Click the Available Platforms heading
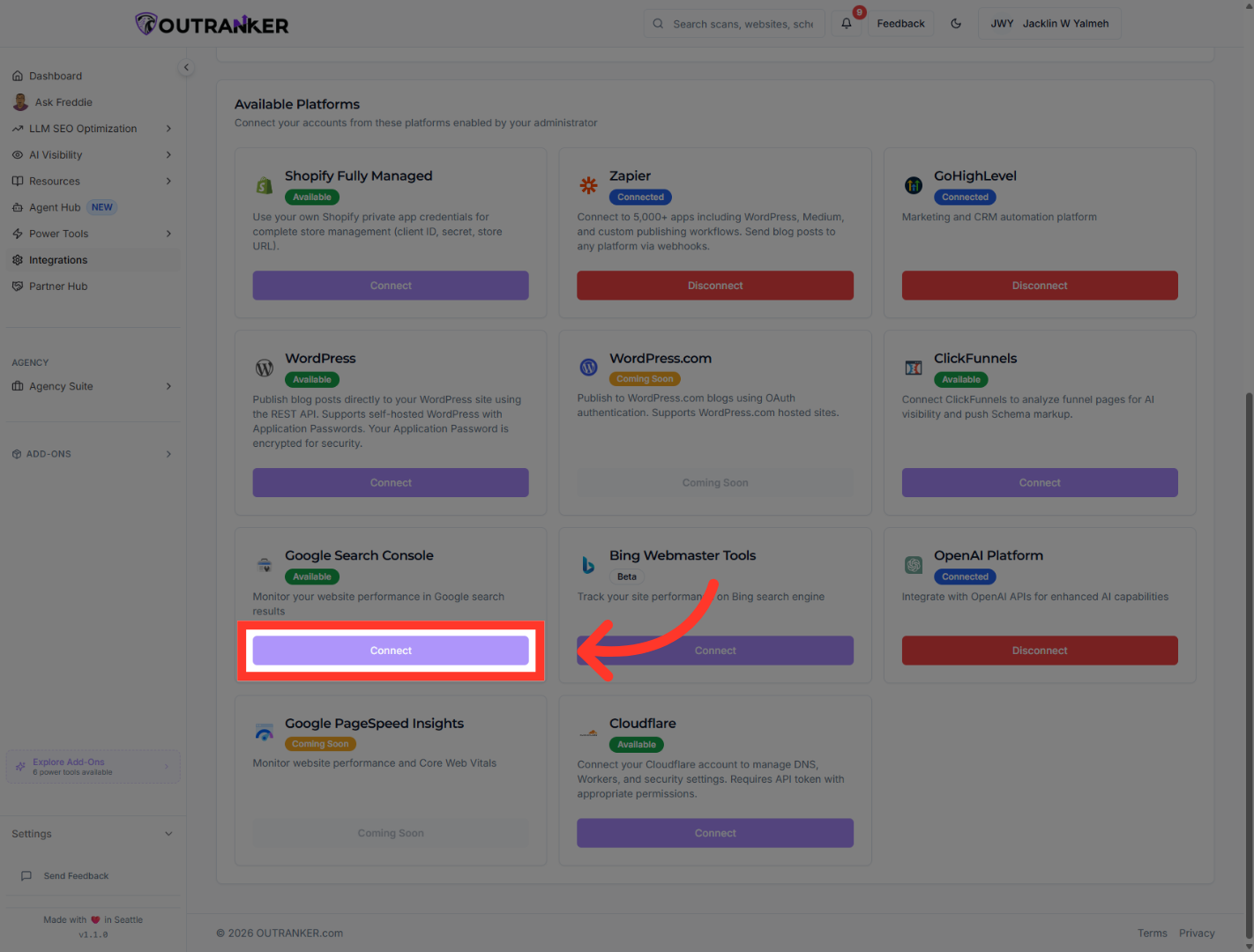Viewport: 1254px width, 952px height. pyautogui.click(x=297, y=104)
